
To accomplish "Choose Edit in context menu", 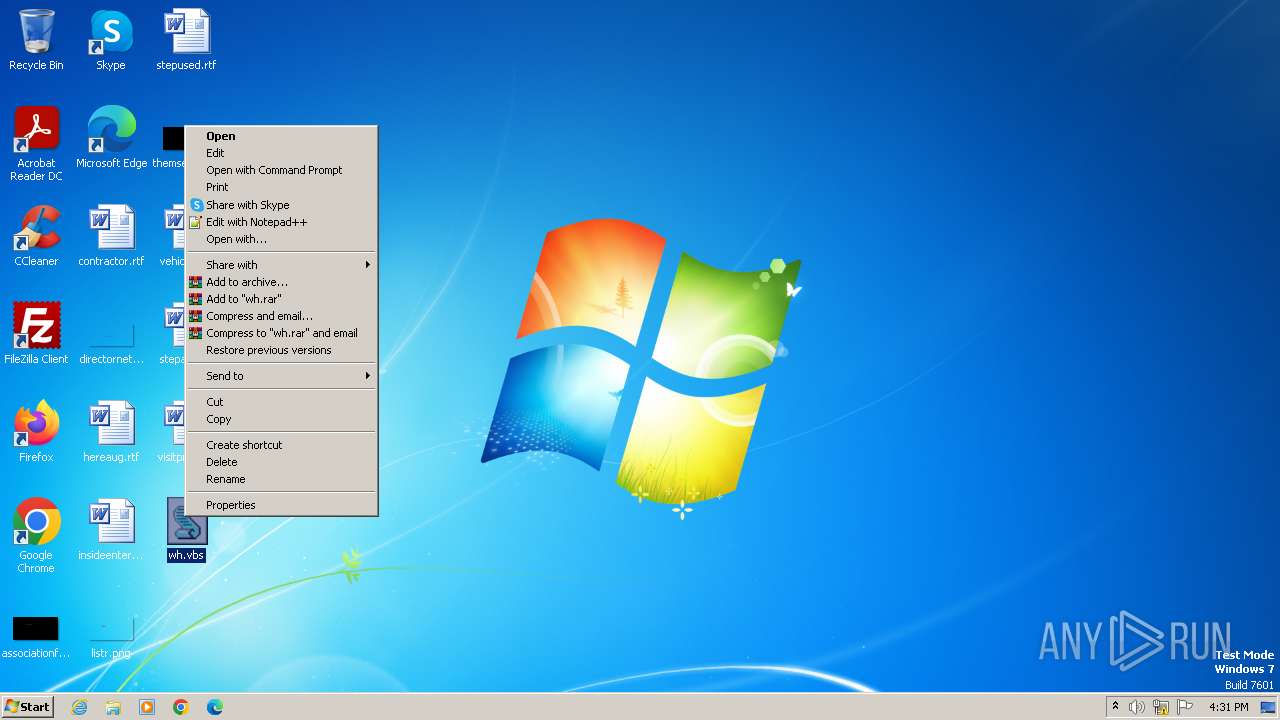I will (x=281, y=153).
